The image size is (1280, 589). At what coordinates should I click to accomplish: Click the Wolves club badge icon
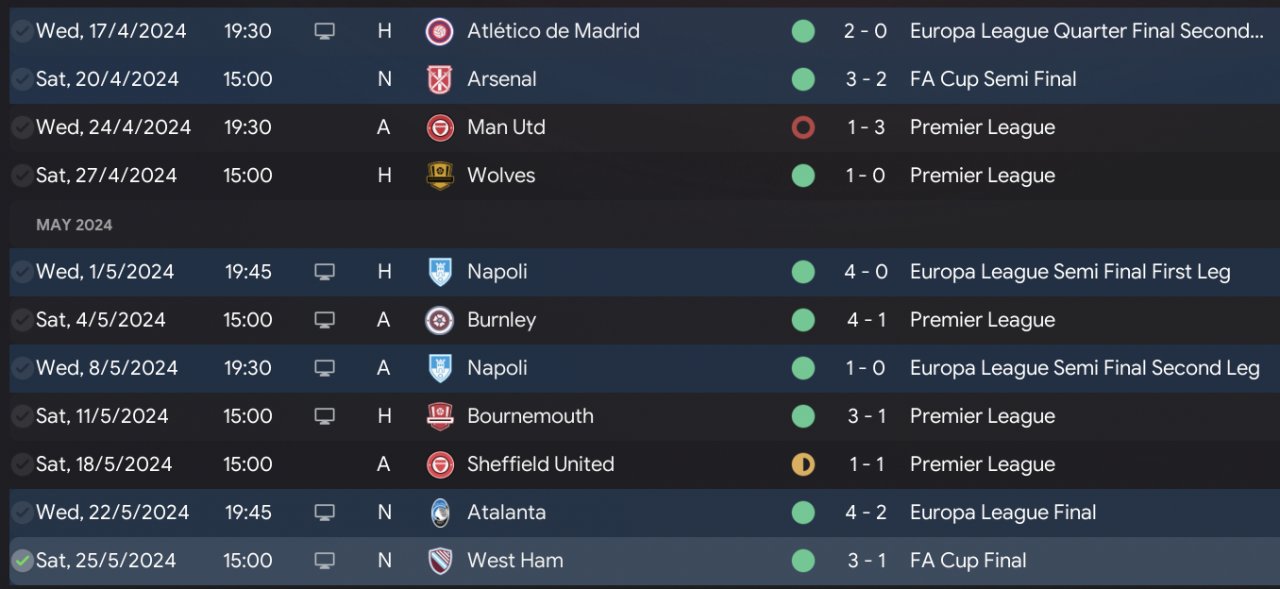(439, 175)
